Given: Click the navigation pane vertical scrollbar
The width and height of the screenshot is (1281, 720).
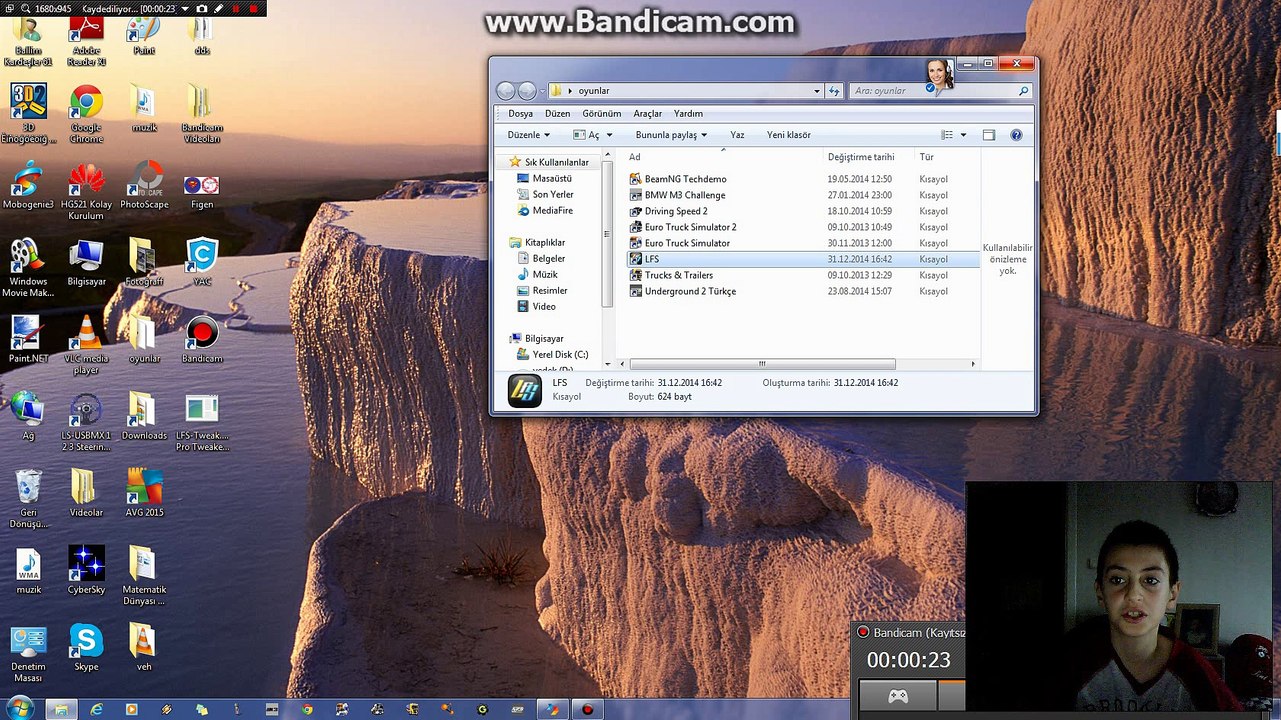Looking at the screenshot, I should pos(605,234).
